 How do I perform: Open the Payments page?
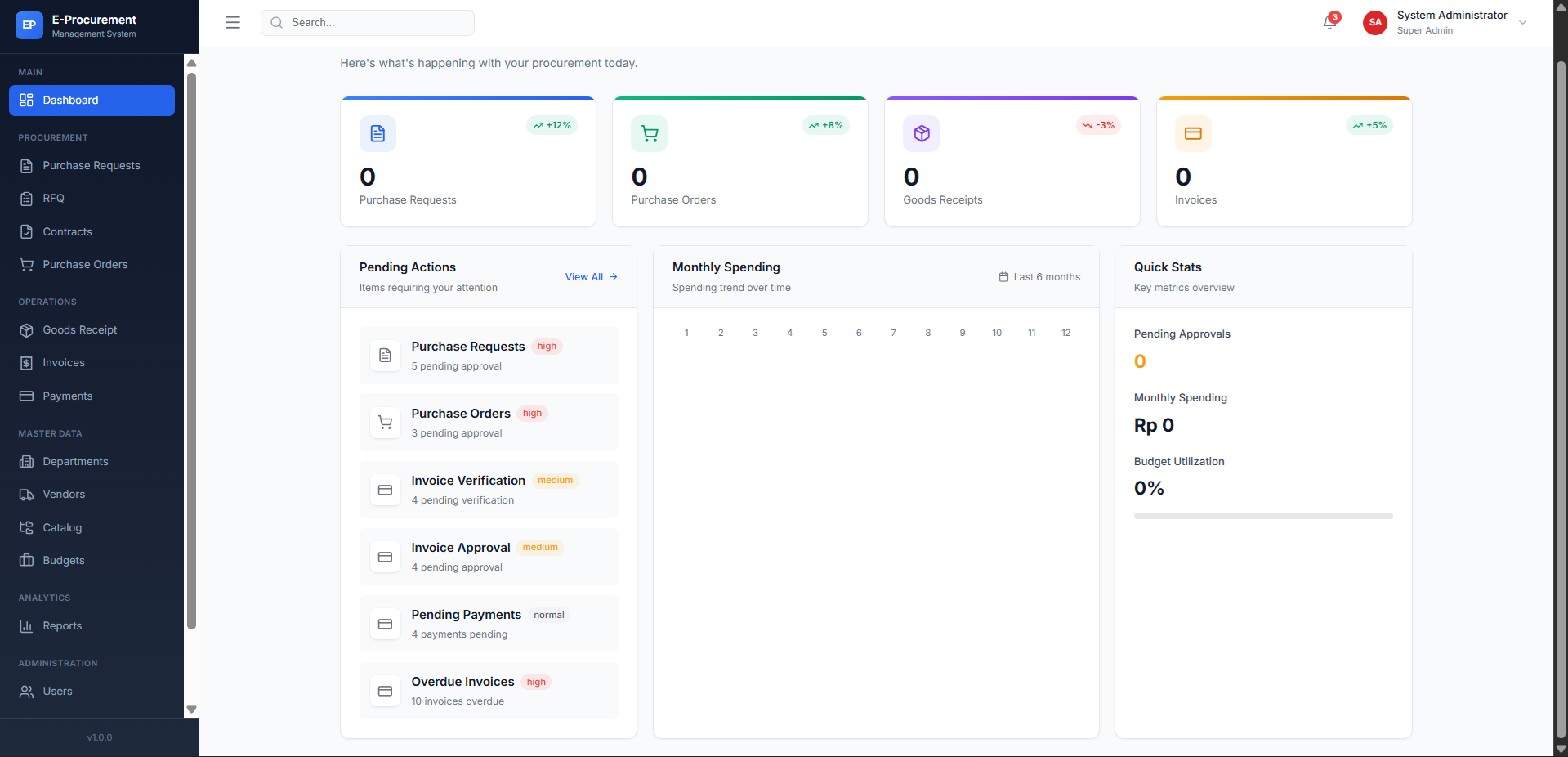pyautogui.click(x=67, y=396)
